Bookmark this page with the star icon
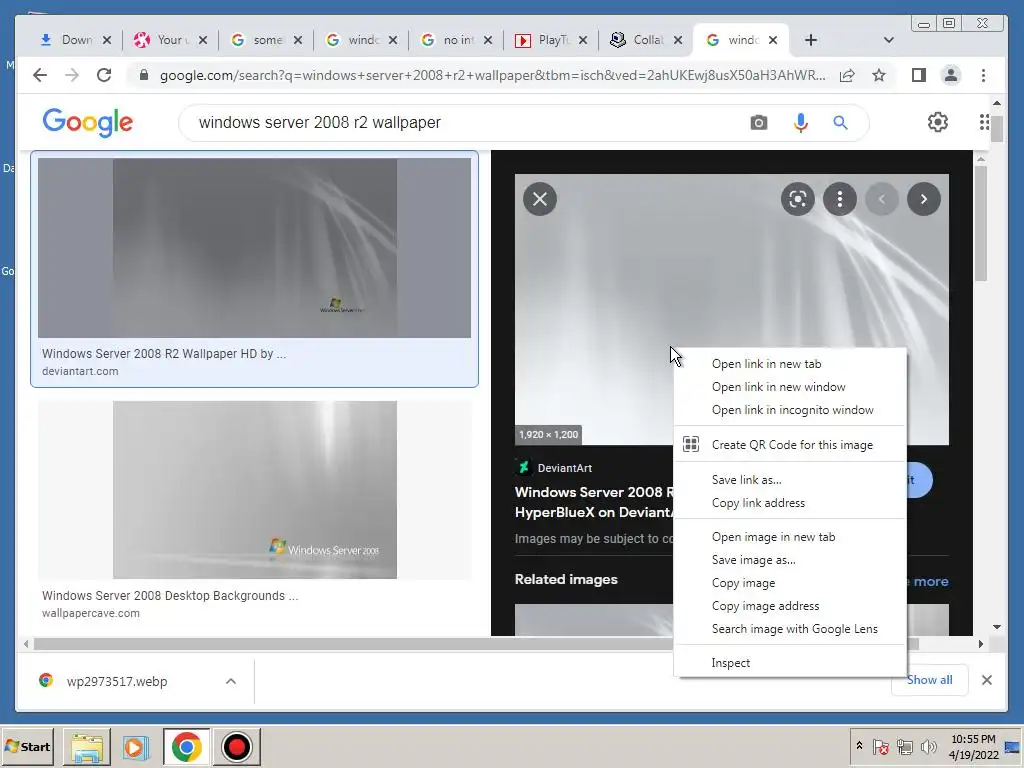The height and width of the screenshot is (768, 1024). (x=879, y=75)
